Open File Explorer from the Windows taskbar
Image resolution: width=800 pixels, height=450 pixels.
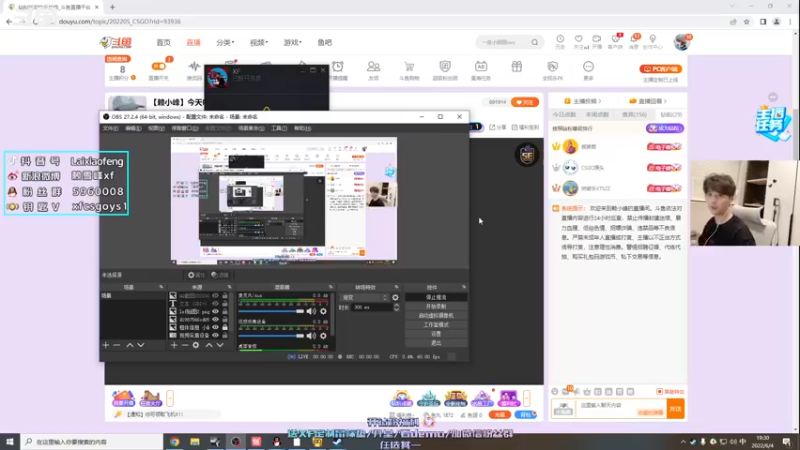point(195,442)
